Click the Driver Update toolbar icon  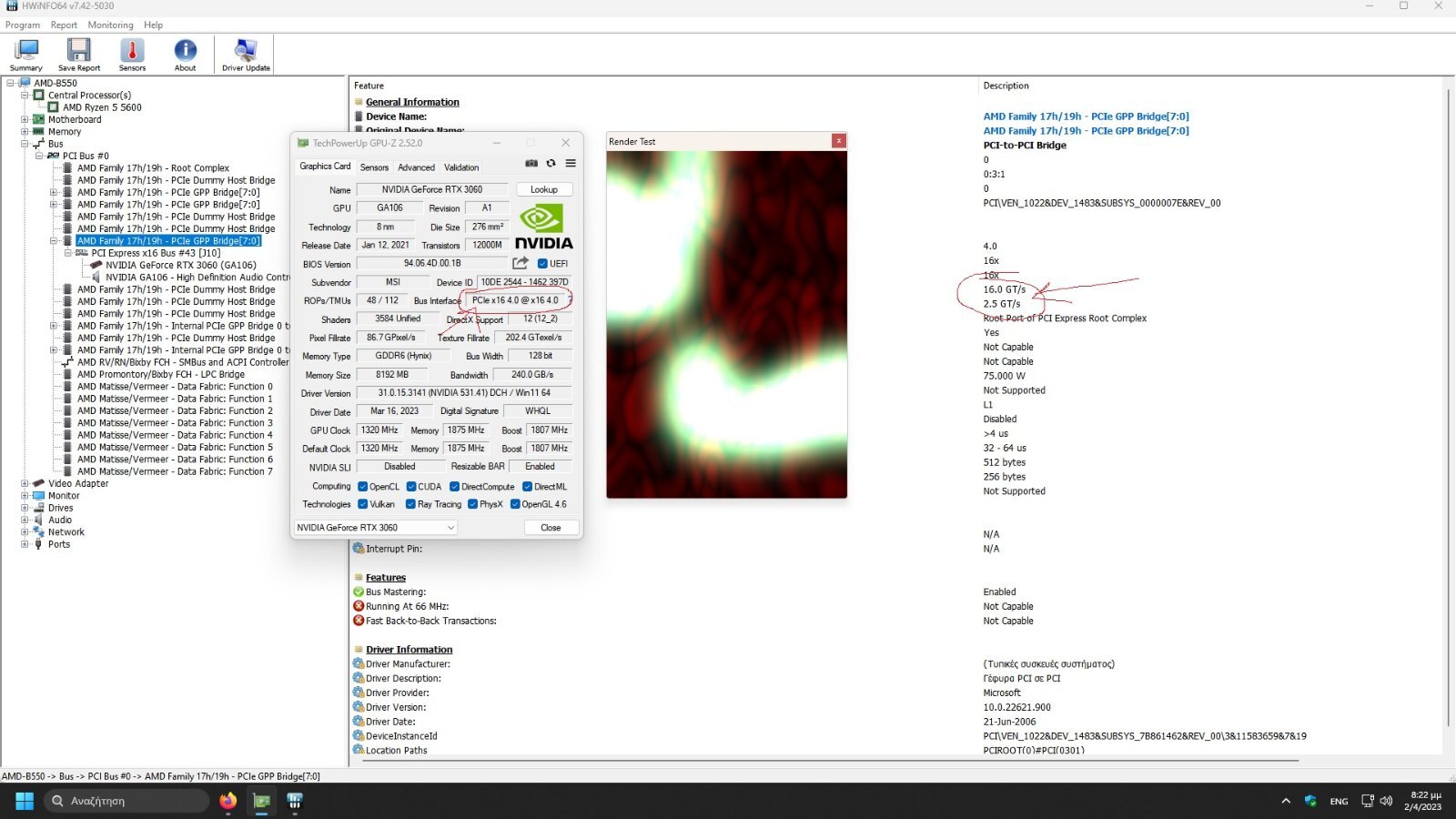[x=246, y=56]
